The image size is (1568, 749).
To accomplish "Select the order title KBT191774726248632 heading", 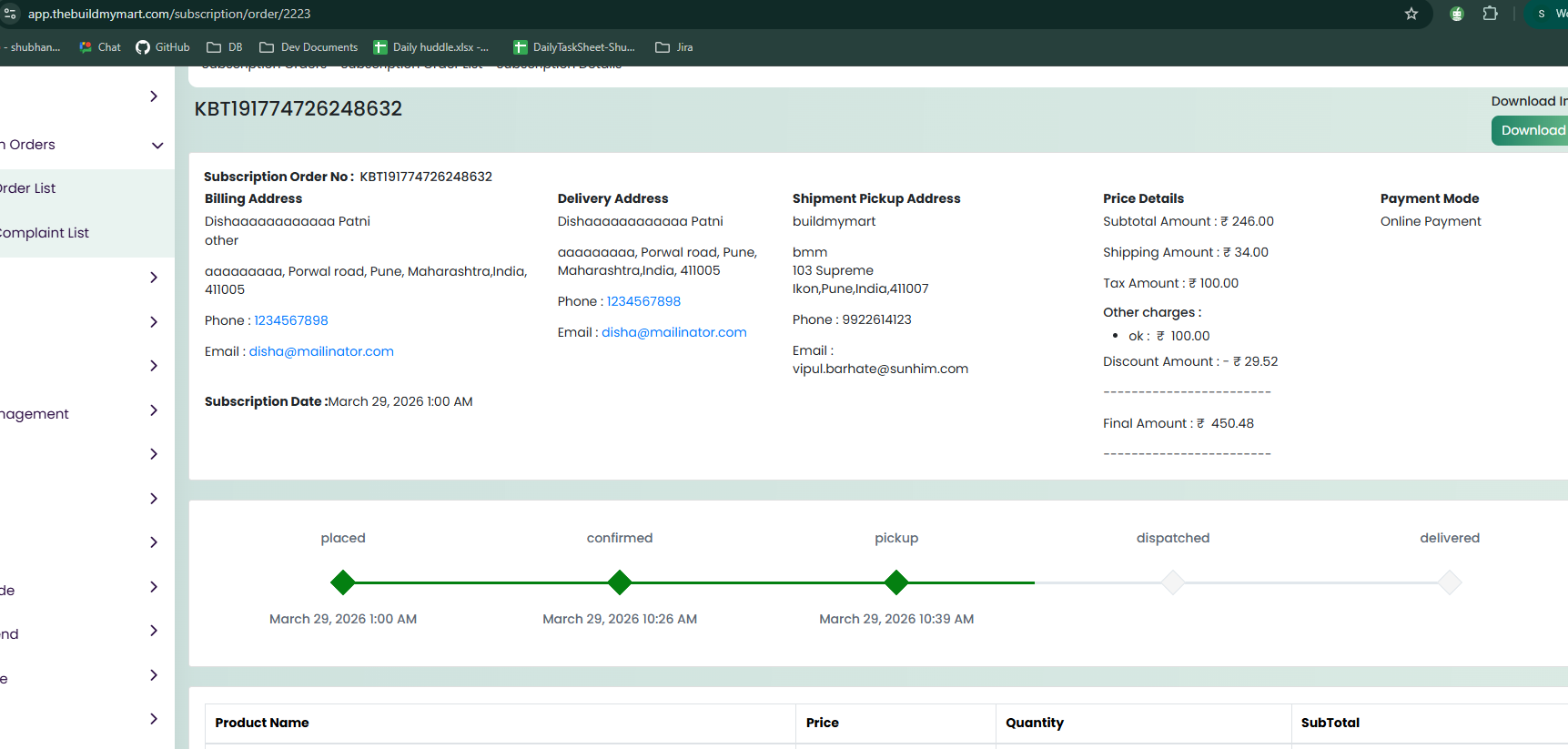I will (298, 108).
